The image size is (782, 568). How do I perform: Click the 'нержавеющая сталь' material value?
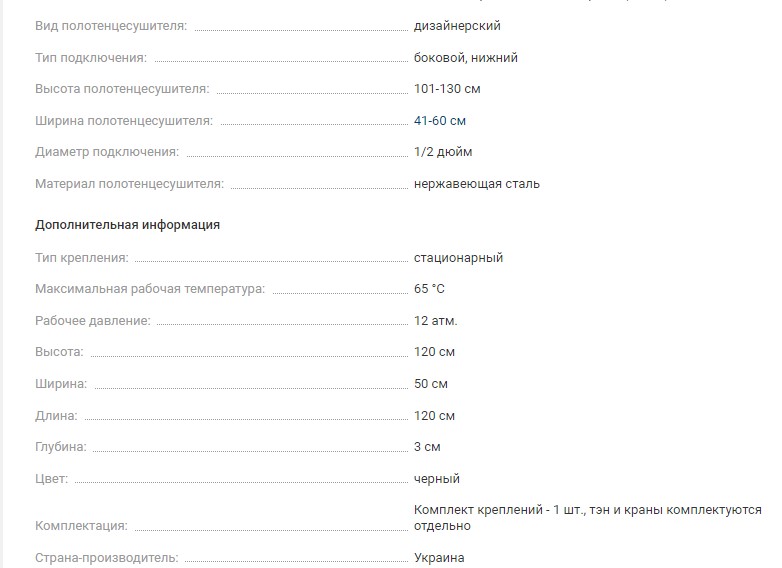point(477,184)
